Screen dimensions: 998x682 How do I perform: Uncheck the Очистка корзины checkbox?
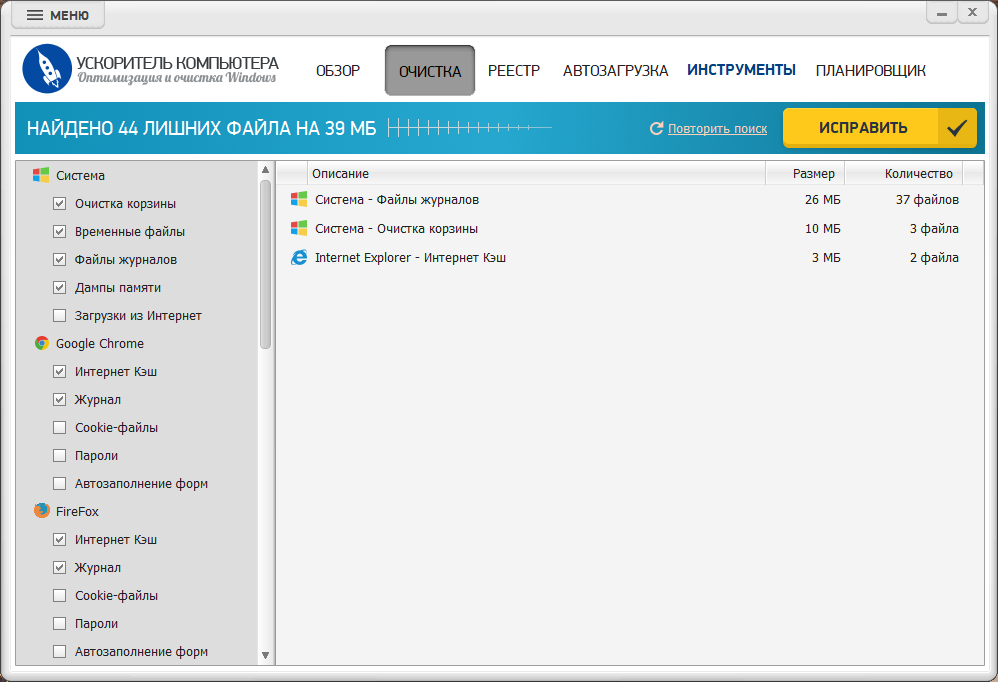coord(59,204)
